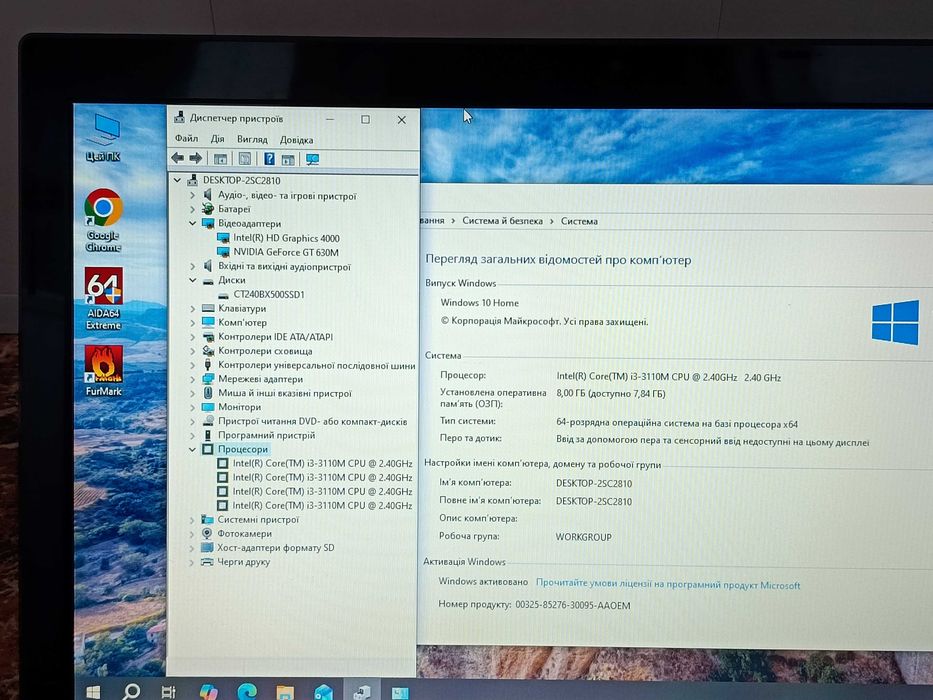Viewport: 933px width, 700px height.
Task: Click the Батареї battery category icon
Action: tap(208, 209)
